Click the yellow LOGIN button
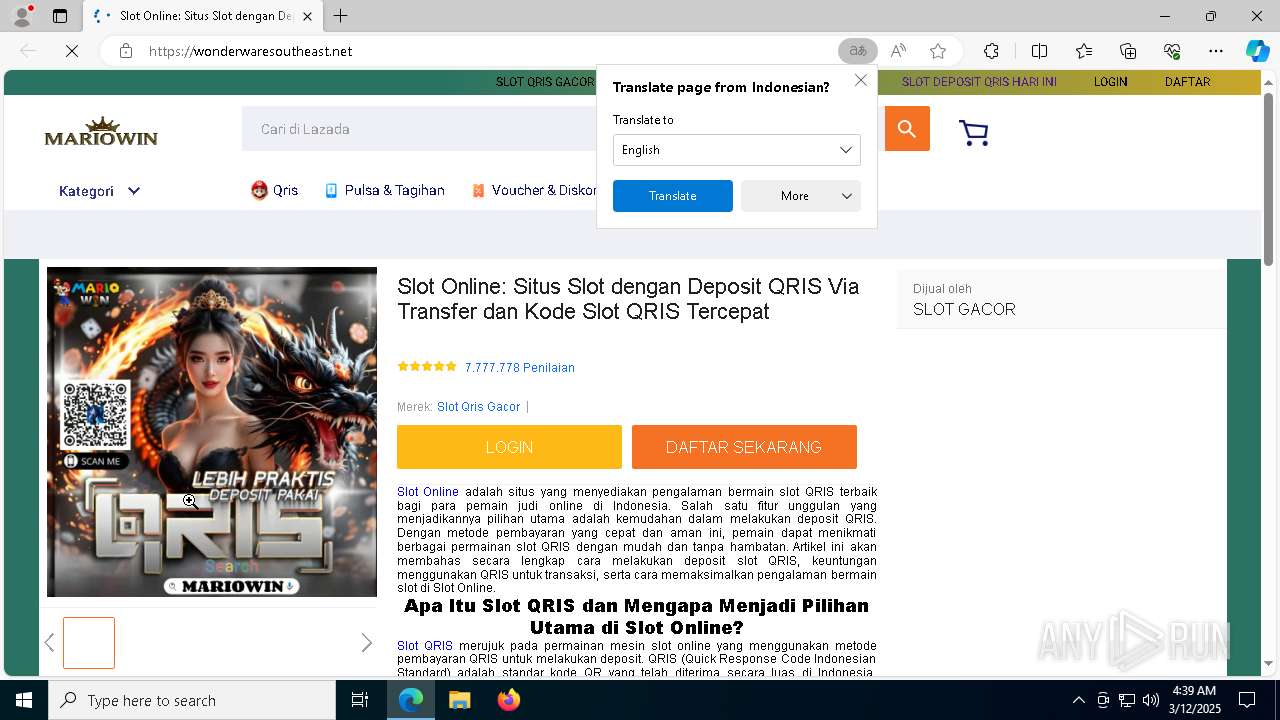The width and height of the screenshot is (1280, 720). click(509, 447)
